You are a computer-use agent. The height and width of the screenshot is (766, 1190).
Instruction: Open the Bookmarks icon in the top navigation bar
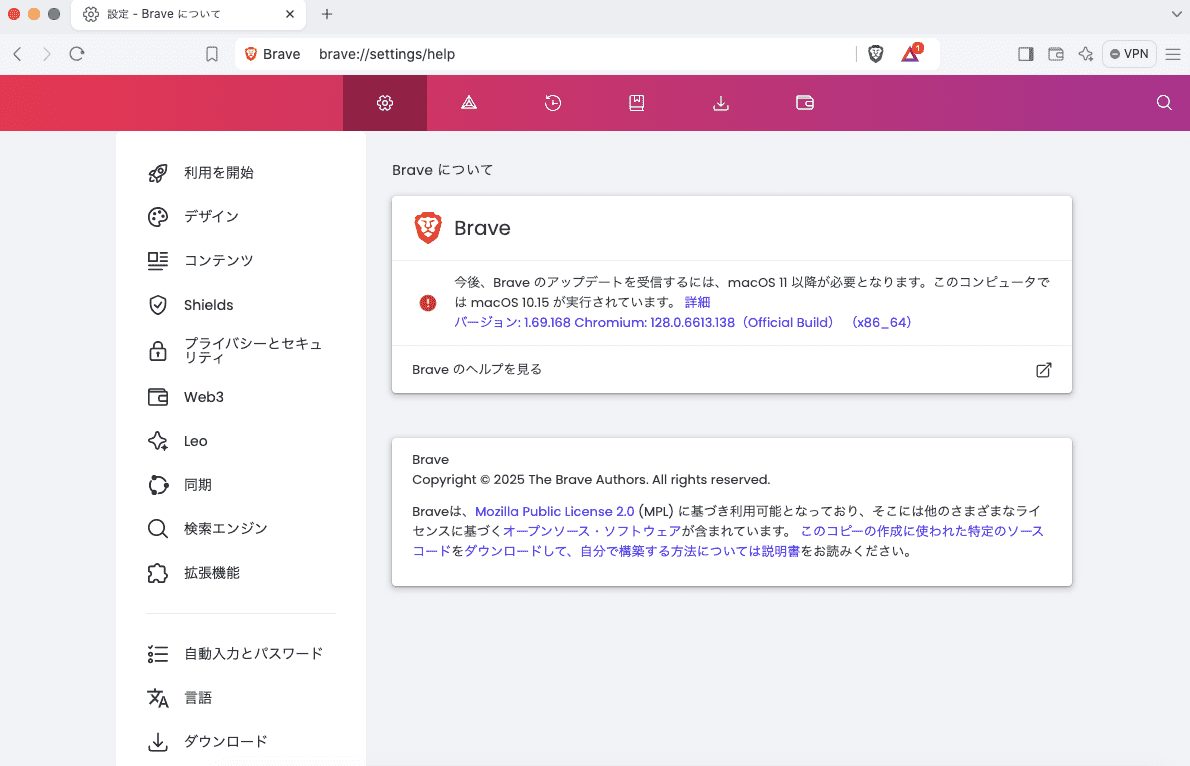[x=637, y=102]
